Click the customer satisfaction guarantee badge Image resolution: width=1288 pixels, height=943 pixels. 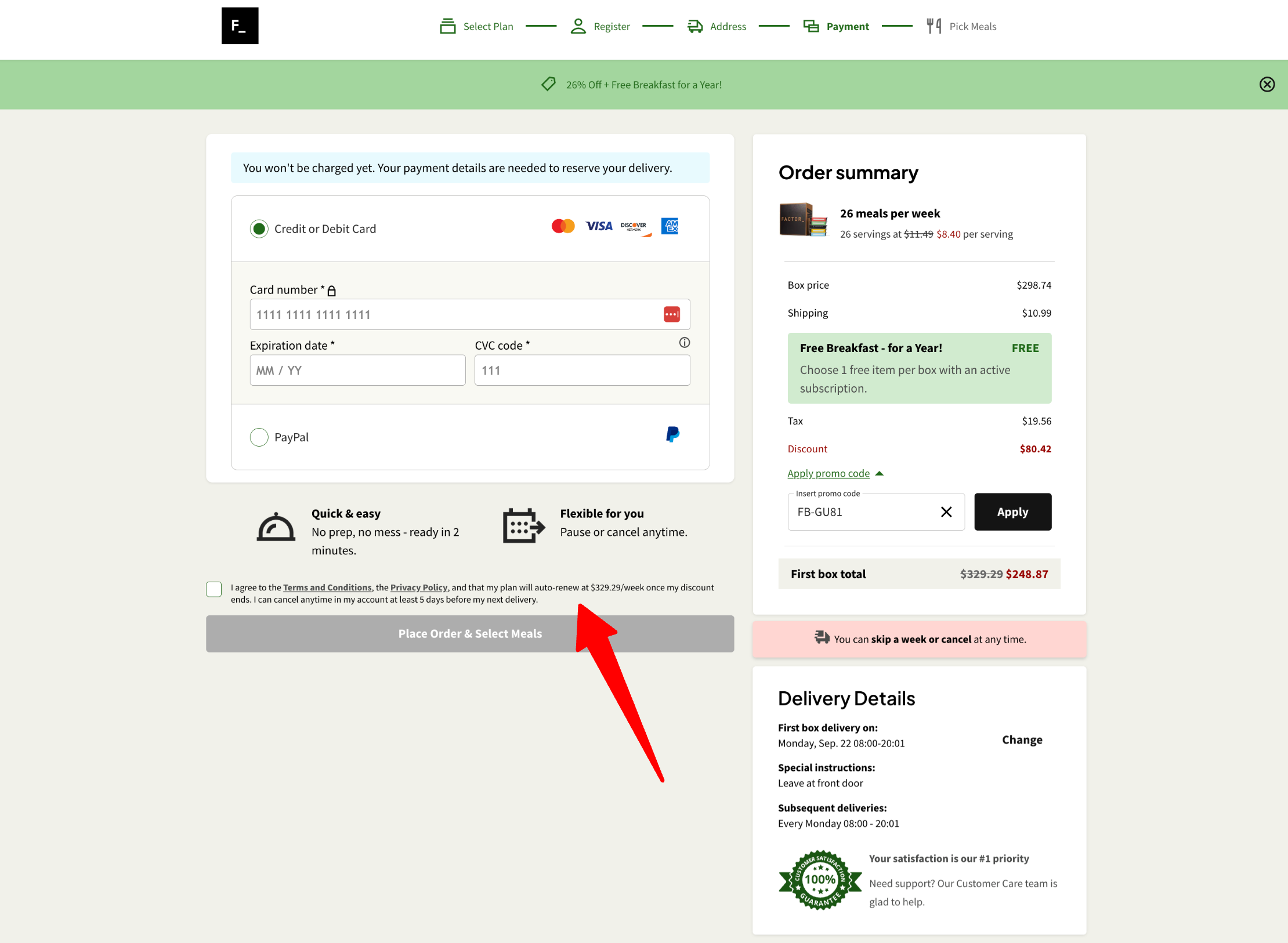click(819, 880)
